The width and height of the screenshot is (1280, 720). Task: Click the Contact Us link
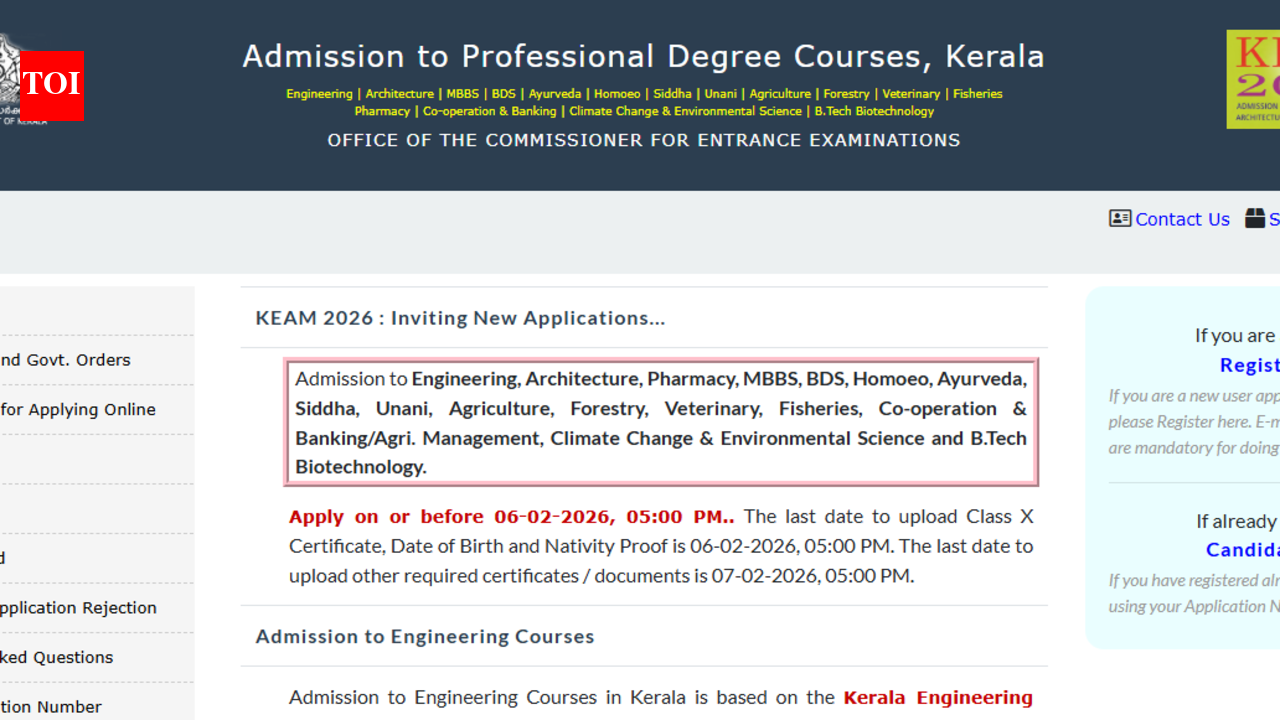1182,218
